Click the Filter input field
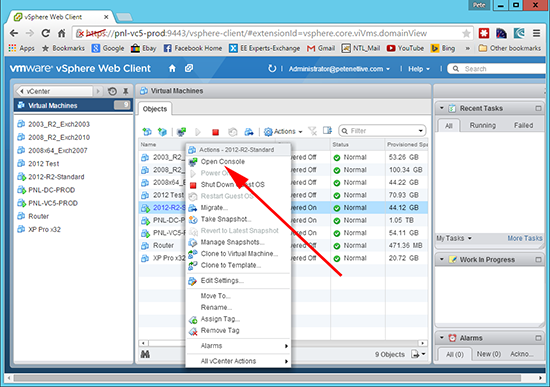The width and height of the screenshot is (550, 387). (x=383, y=131)
